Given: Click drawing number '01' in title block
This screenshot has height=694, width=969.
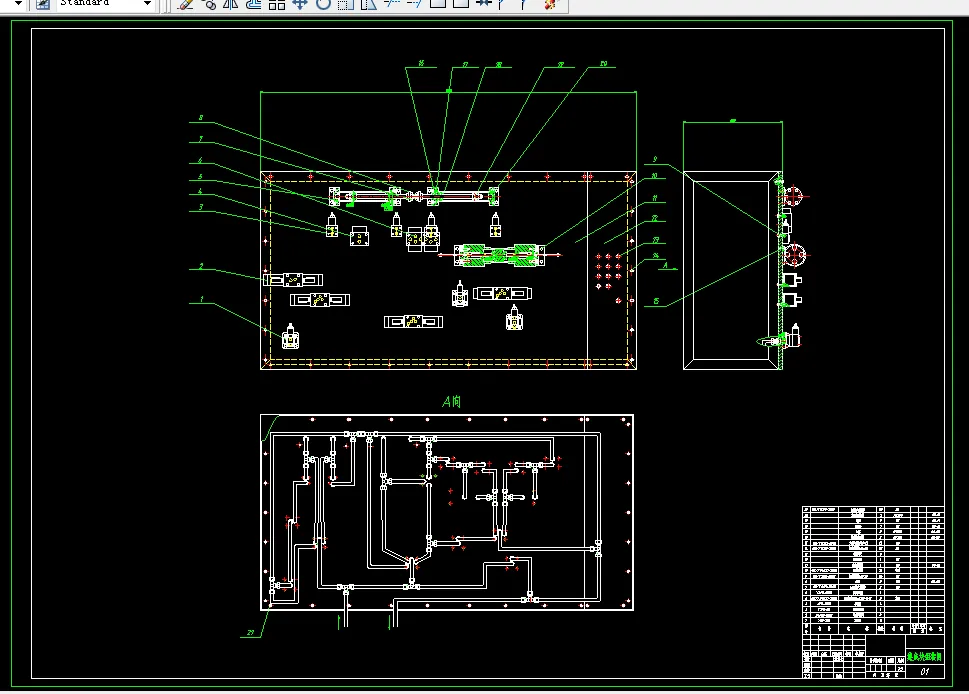Looking at the screenshot, I should (x=925, y=672).
